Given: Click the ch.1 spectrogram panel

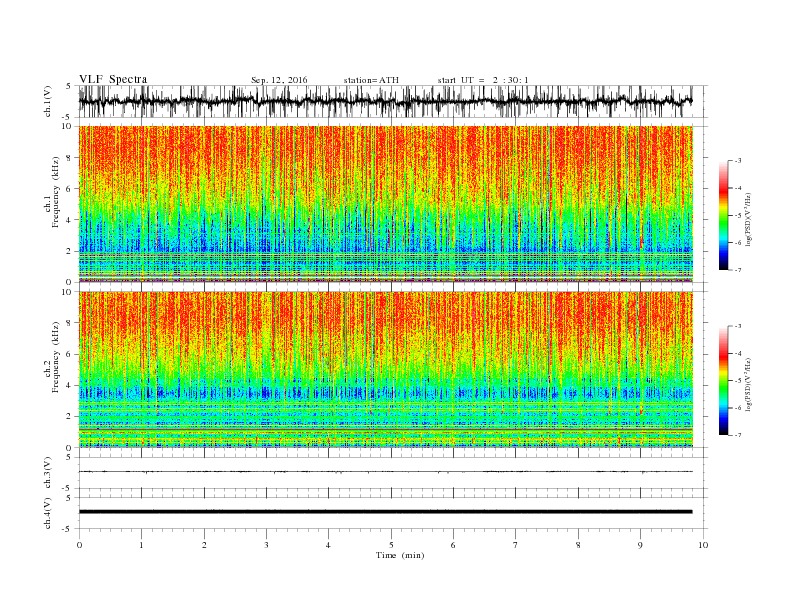Looking at the screenshot, I should 385,204.
